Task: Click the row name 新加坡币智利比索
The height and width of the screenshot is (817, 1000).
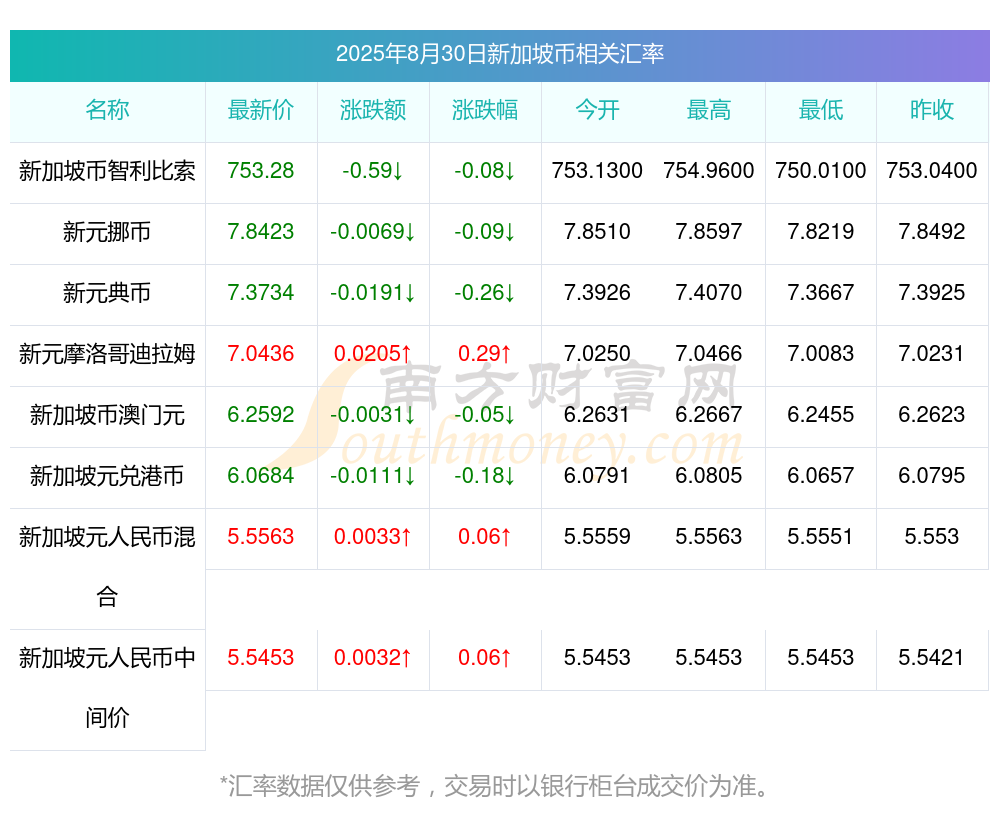Action: (107, 171)
